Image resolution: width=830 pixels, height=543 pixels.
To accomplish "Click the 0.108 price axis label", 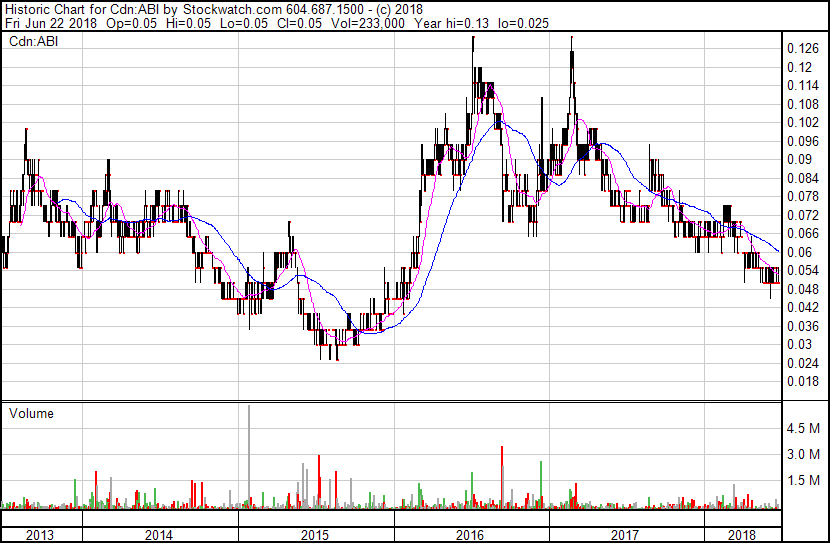I will coord(802,104).
